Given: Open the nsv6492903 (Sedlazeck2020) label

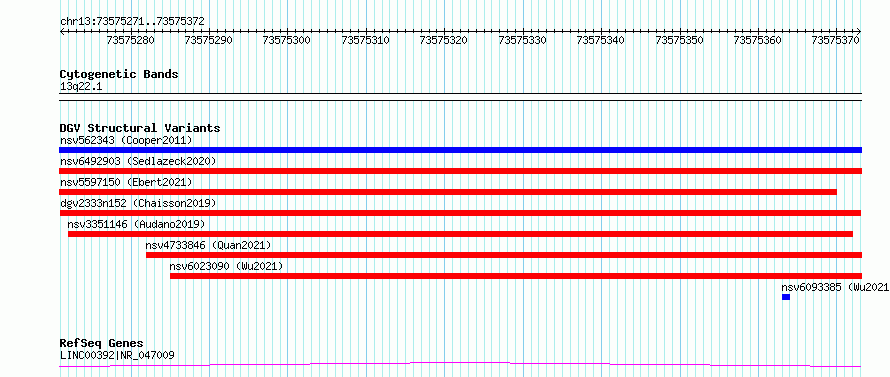Looking at the screenshot, I should (138, 161).
